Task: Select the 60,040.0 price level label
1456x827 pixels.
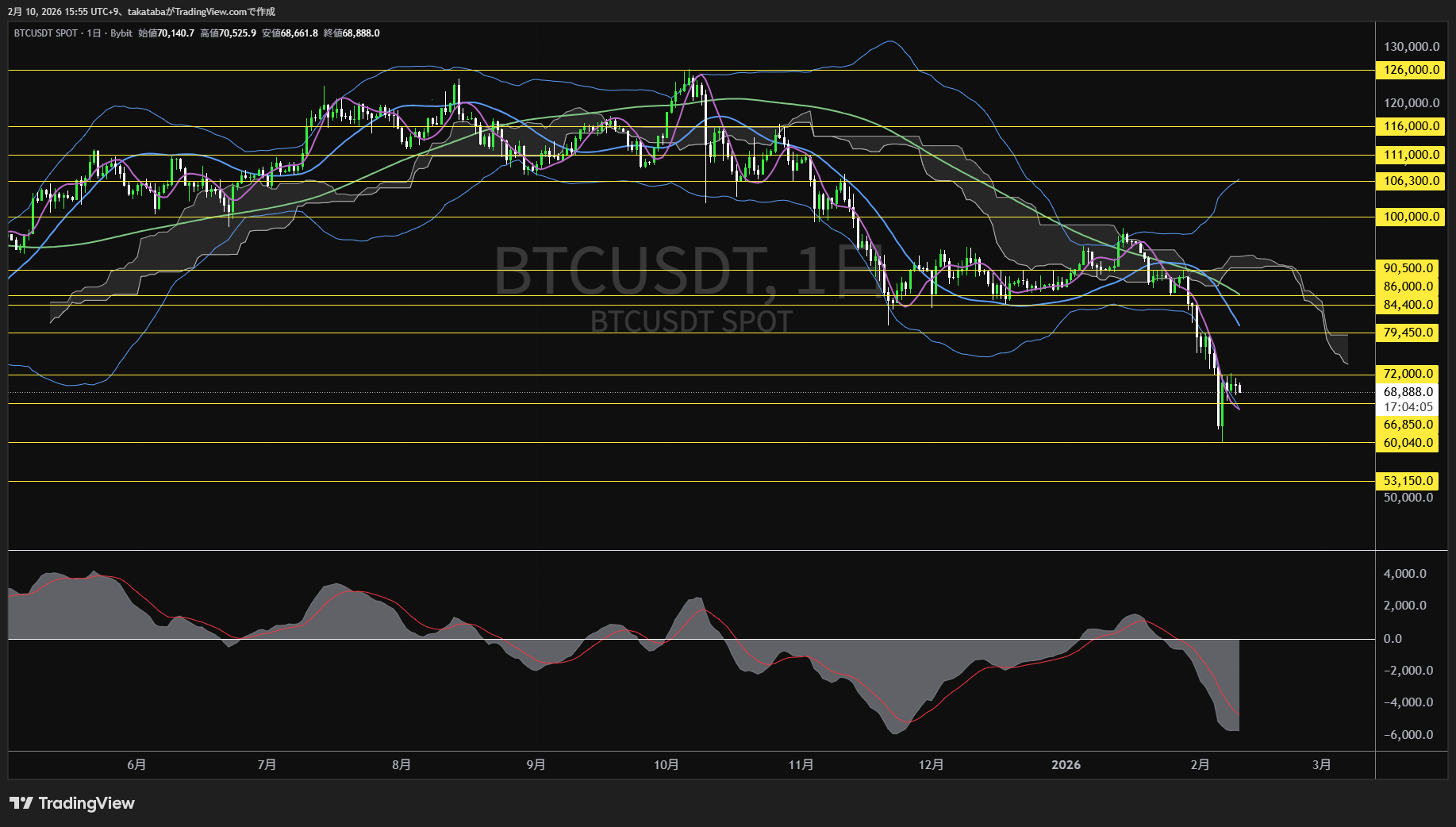Action: click(1408, 443)
